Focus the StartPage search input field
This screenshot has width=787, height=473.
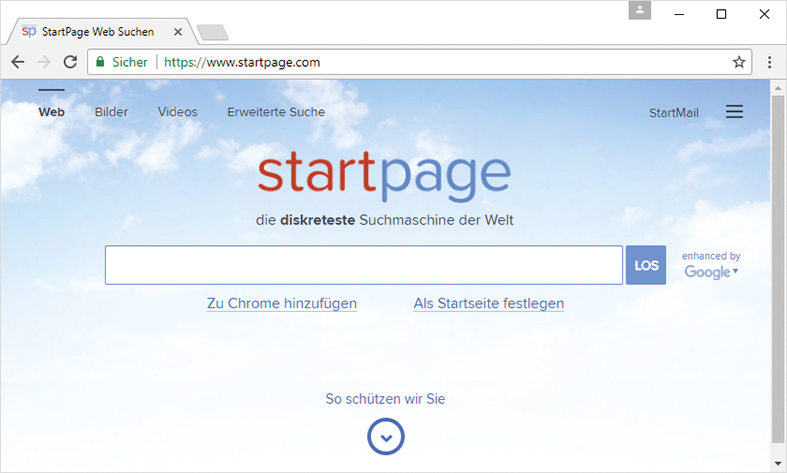[364, 265]
